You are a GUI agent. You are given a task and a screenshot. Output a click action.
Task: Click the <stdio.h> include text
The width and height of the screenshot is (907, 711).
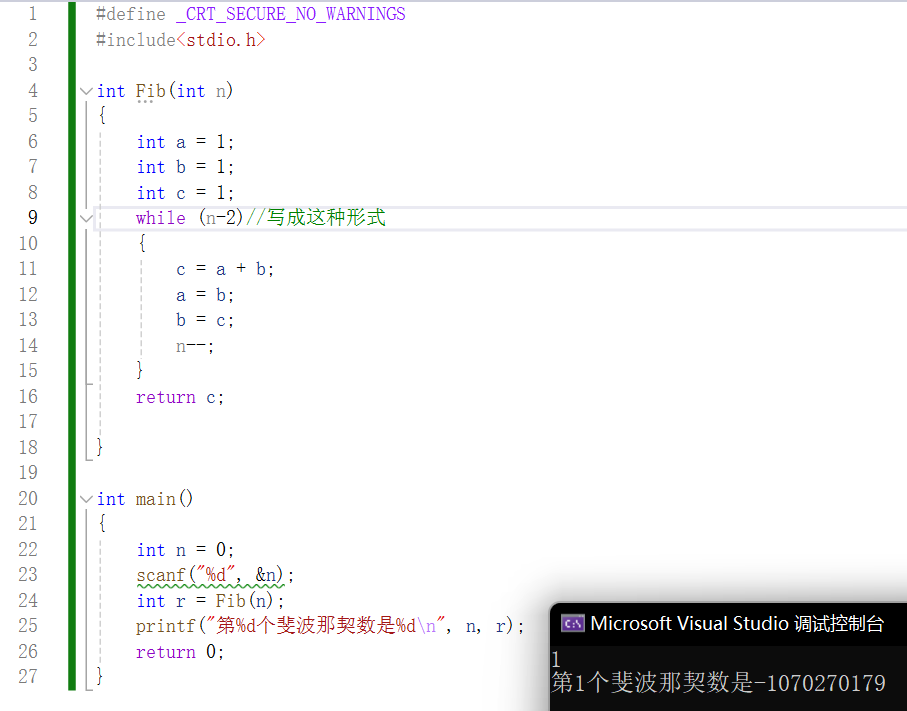tap(220, 40)
